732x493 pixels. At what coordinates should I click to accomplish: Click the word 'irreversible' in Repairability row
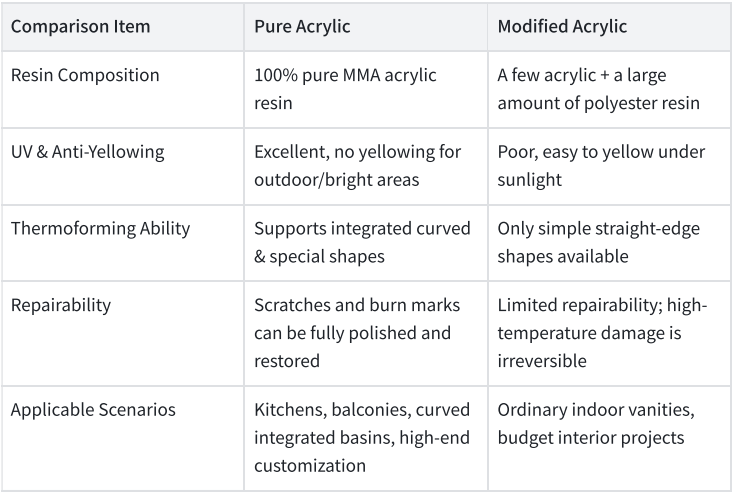coord(542,361)
